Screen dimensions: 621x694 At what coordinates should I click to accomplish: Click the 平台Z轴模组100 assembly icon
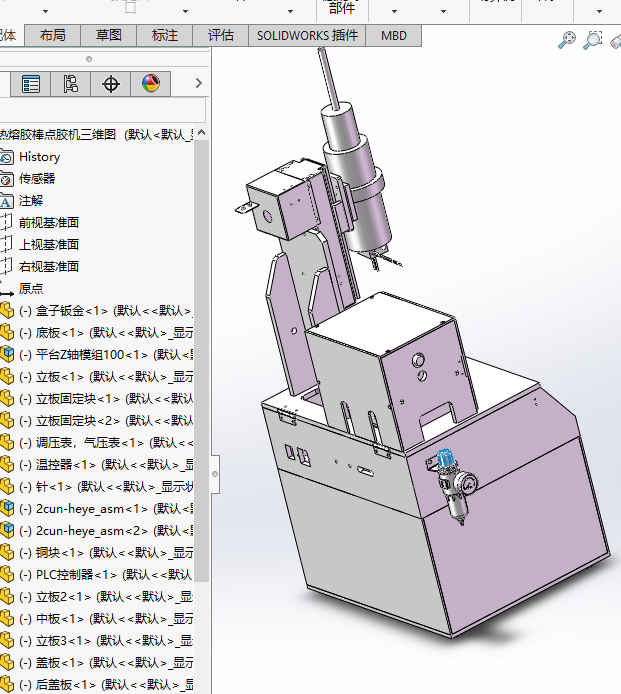[x=7, y=354]
